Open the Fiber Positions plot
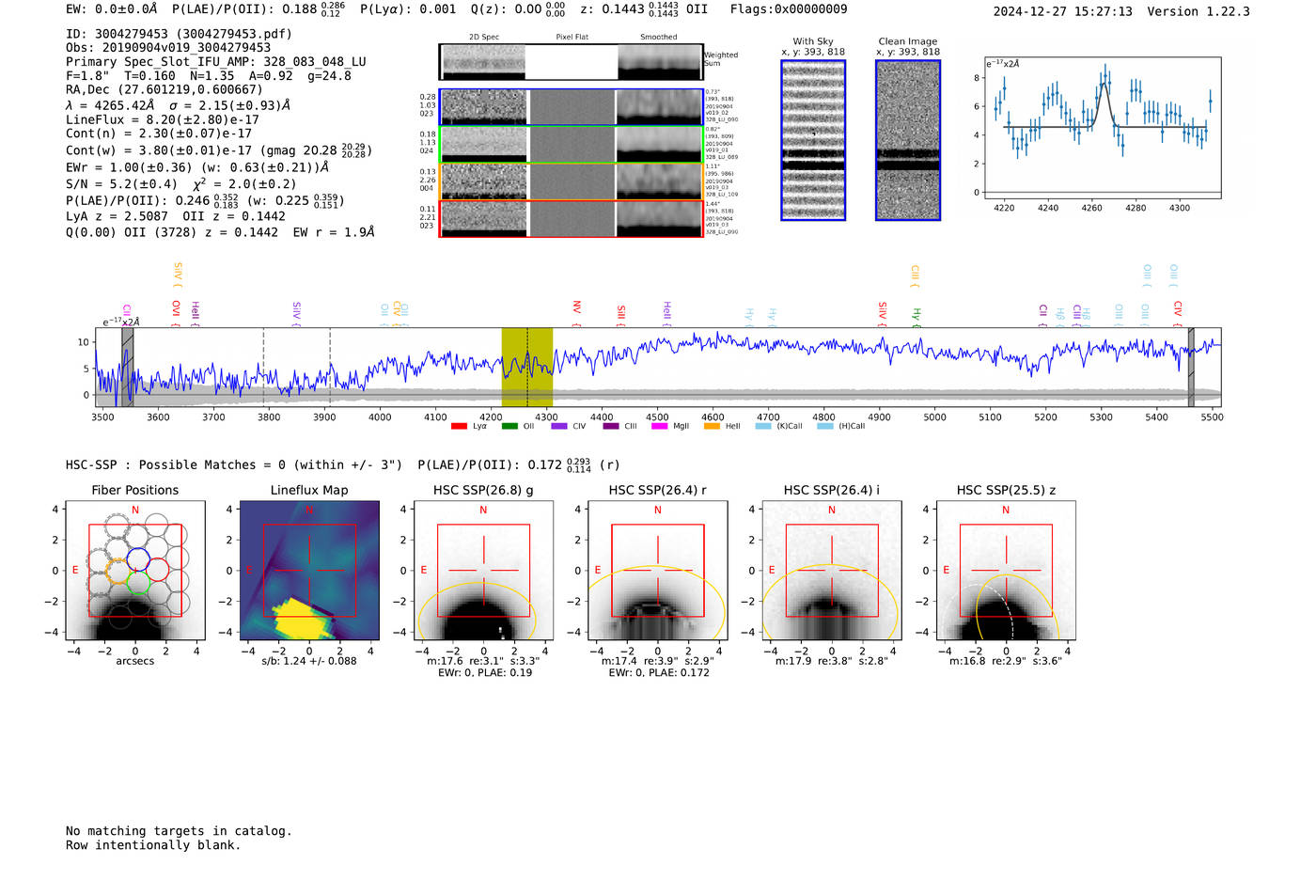The image size is (1316, 896). coord(135,571)
